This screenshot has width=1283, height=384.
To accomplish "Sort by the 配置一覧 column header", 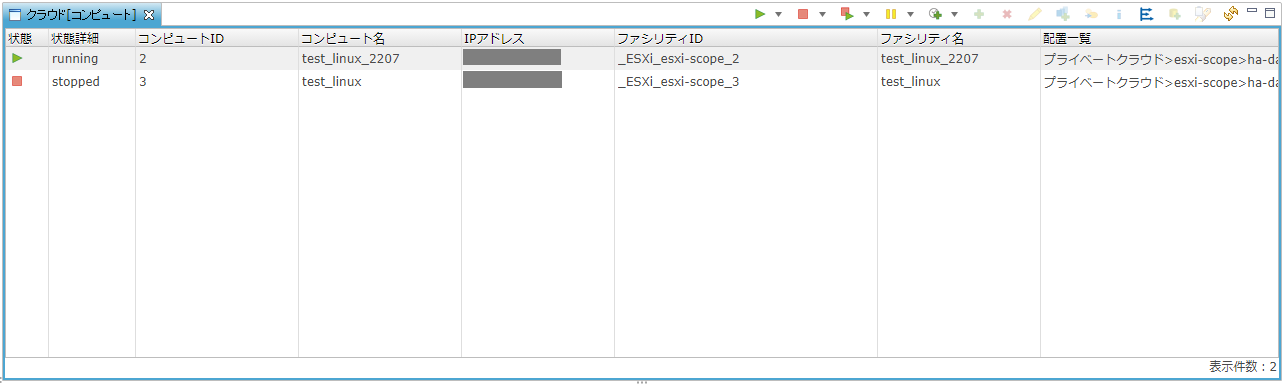I will coord(1160,38).
